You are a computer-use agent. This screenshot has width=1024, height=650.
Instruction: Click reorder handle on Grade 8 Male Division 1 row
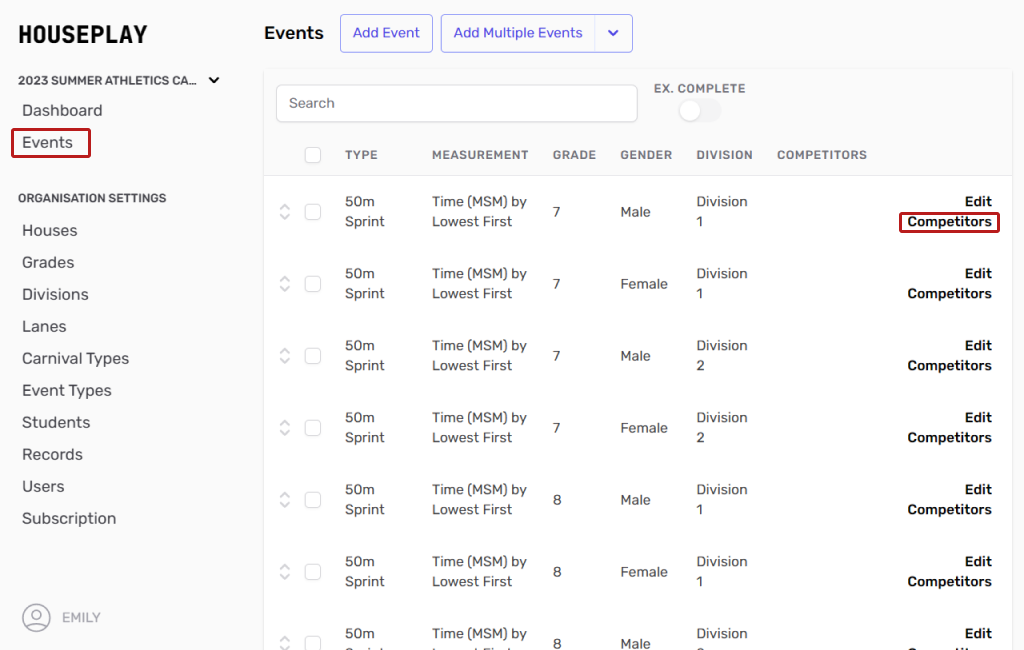285,500
